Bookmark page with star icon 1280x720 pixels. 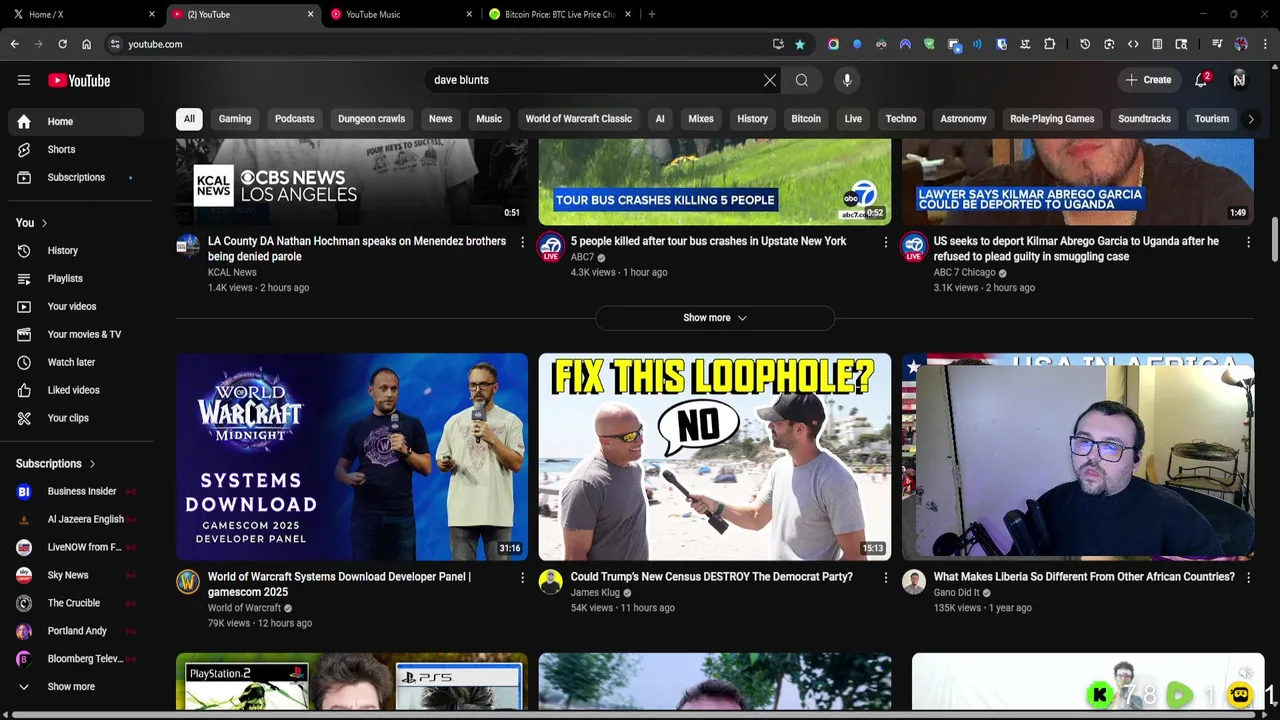pyautogui.click(x=800, y=44)
